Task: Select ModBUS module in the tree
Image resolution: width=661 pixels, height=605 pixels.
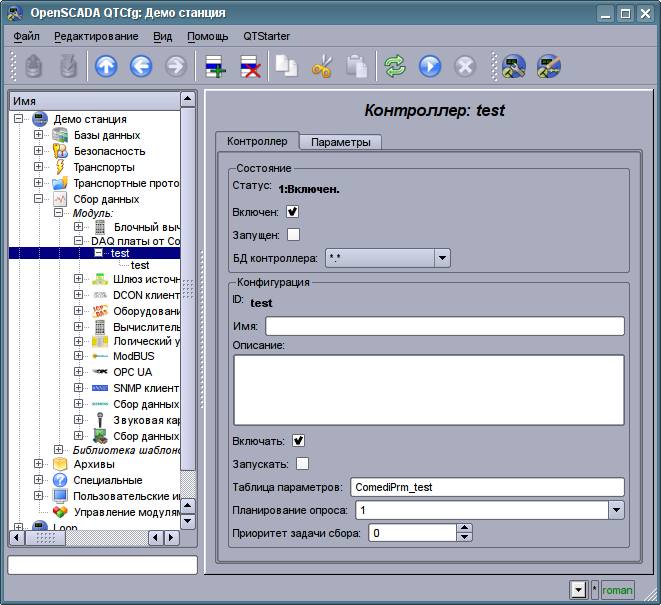Action: coord(133,356)
